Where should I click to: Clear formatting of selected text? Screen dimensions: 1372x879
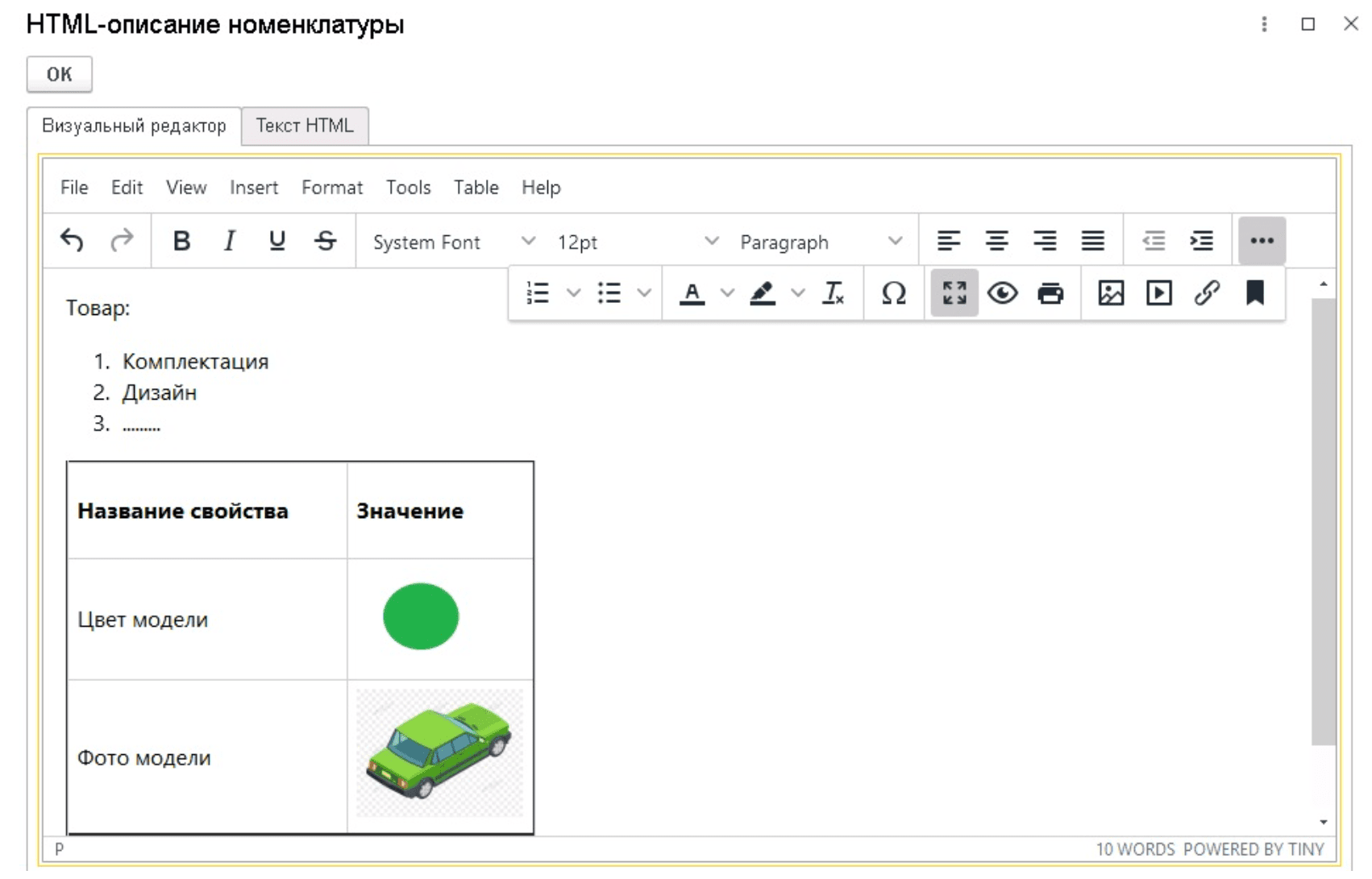tap(833, 293)
